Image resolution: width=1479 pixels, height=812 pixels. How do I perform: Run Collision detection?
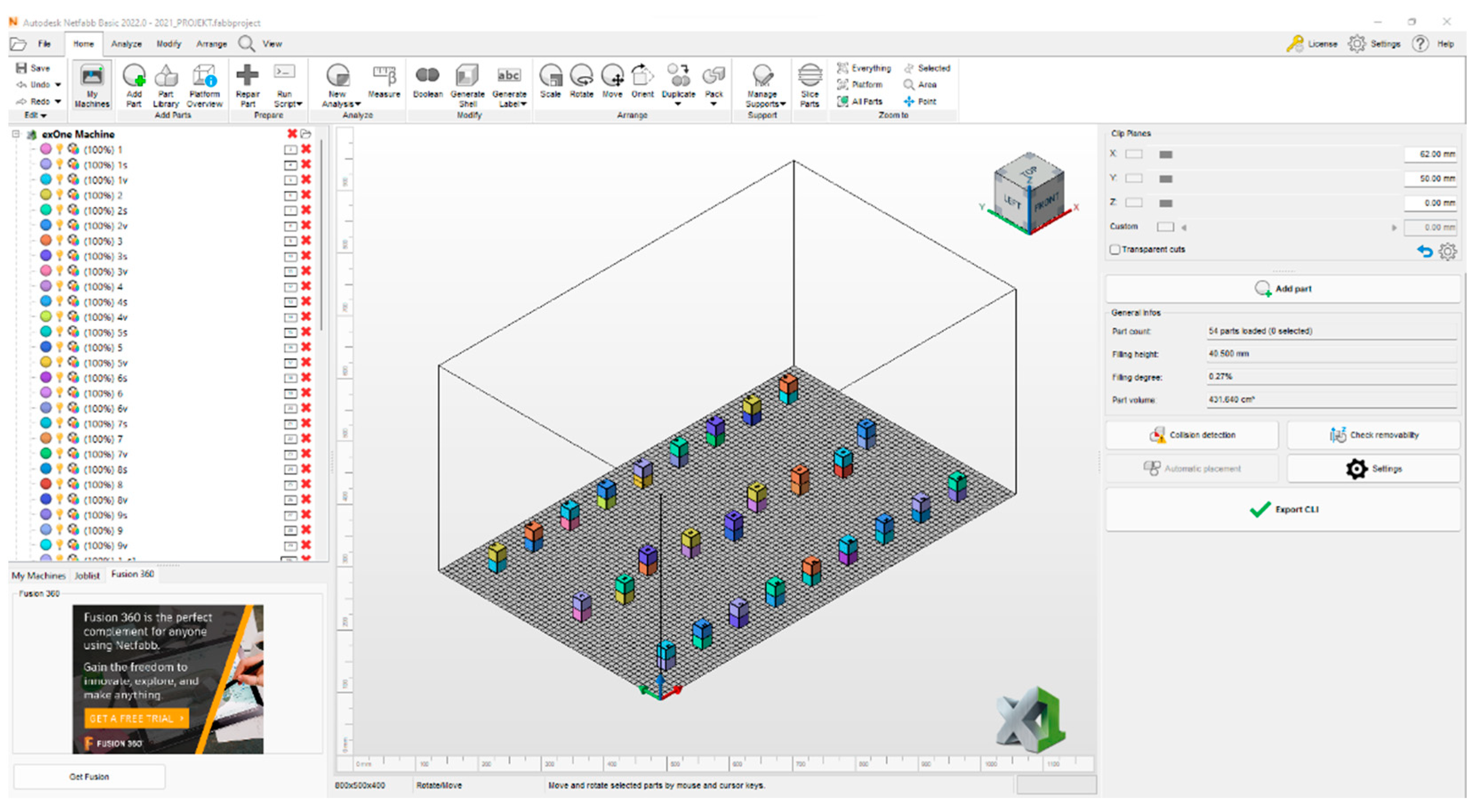(x=1192, y=435)
